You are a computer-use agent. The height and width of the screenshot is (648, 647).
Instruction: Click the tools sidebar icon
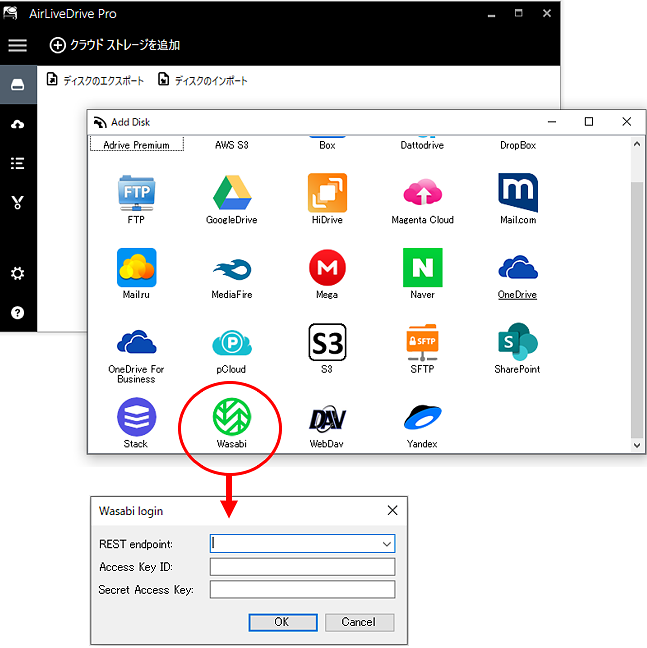[17, 202]
